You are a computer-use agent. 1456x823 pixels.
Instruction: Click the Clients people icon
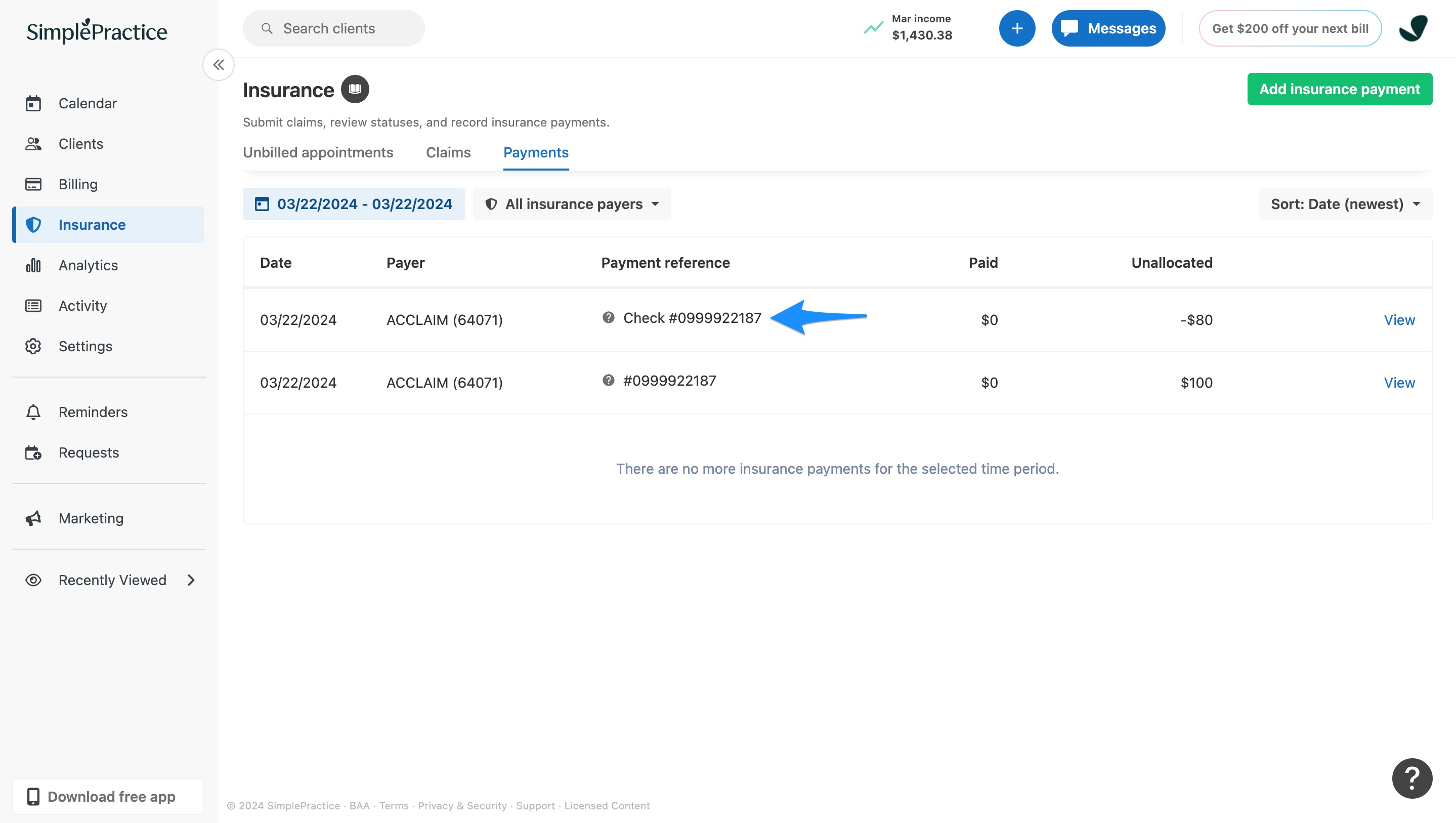click(x=33, y=144)
